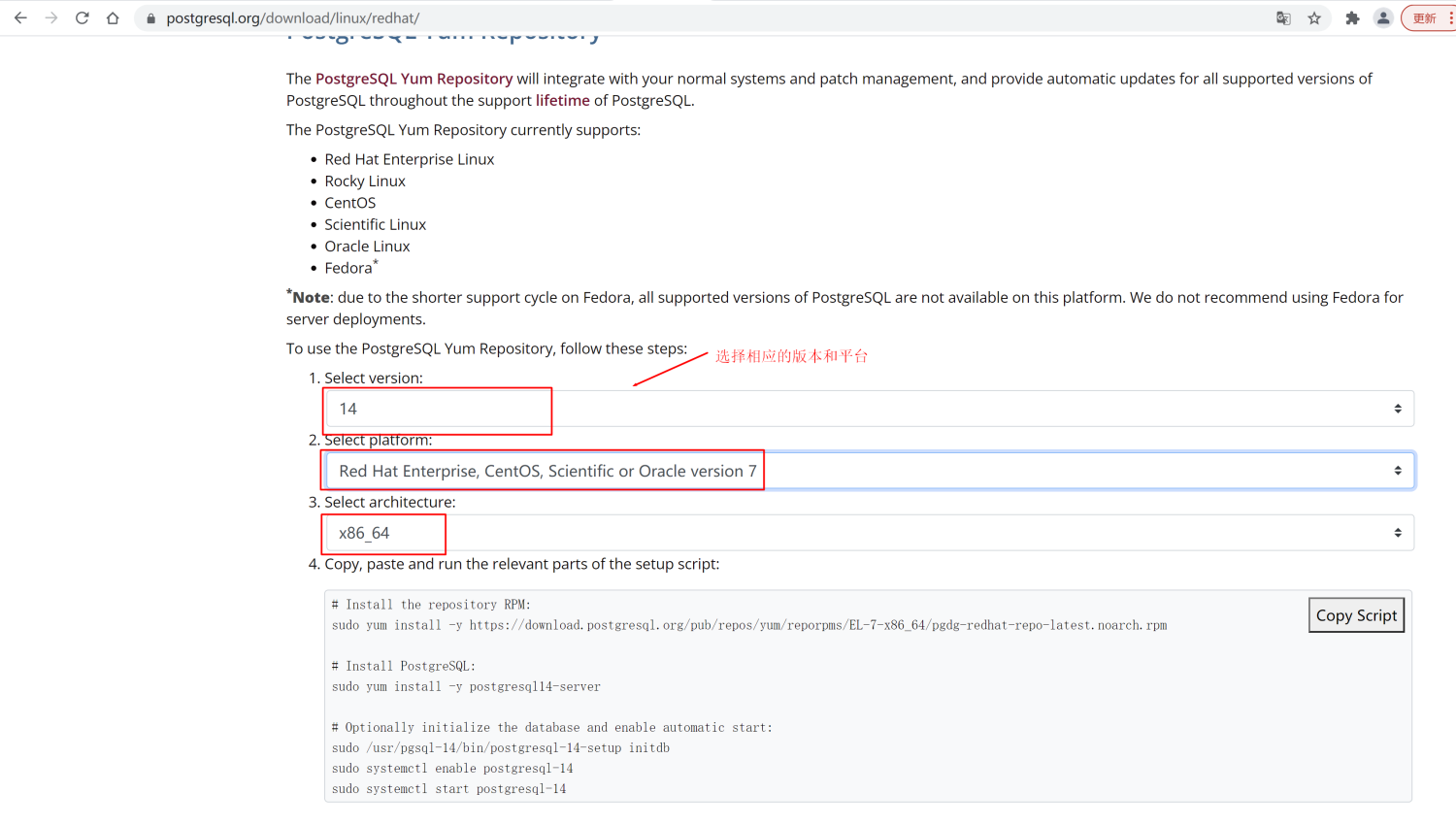Click the 'Select version:' step label
This screenshot has width=1456, height=825.
(x=374, y=379)
